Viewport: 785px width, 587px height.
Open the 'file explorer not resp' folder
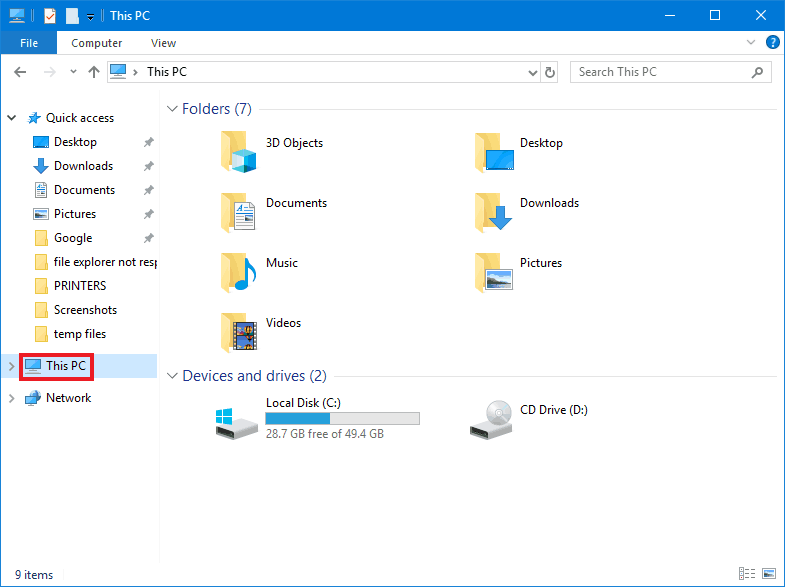(105, 262)
